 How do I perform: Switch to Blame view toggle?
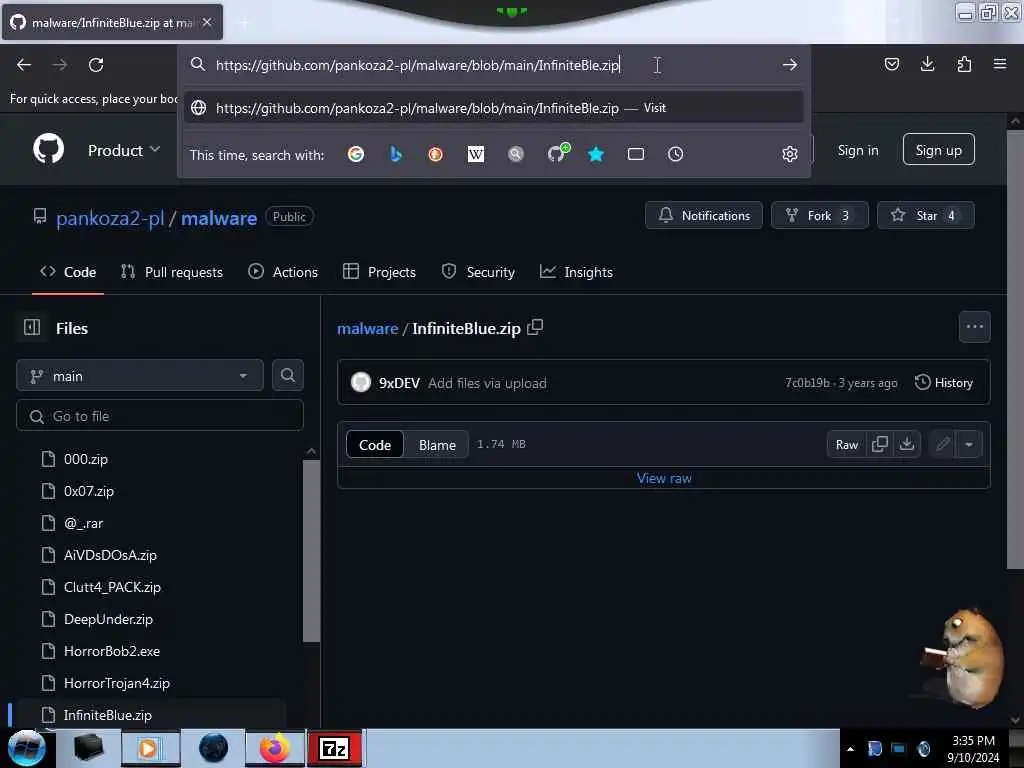(437, 445)
